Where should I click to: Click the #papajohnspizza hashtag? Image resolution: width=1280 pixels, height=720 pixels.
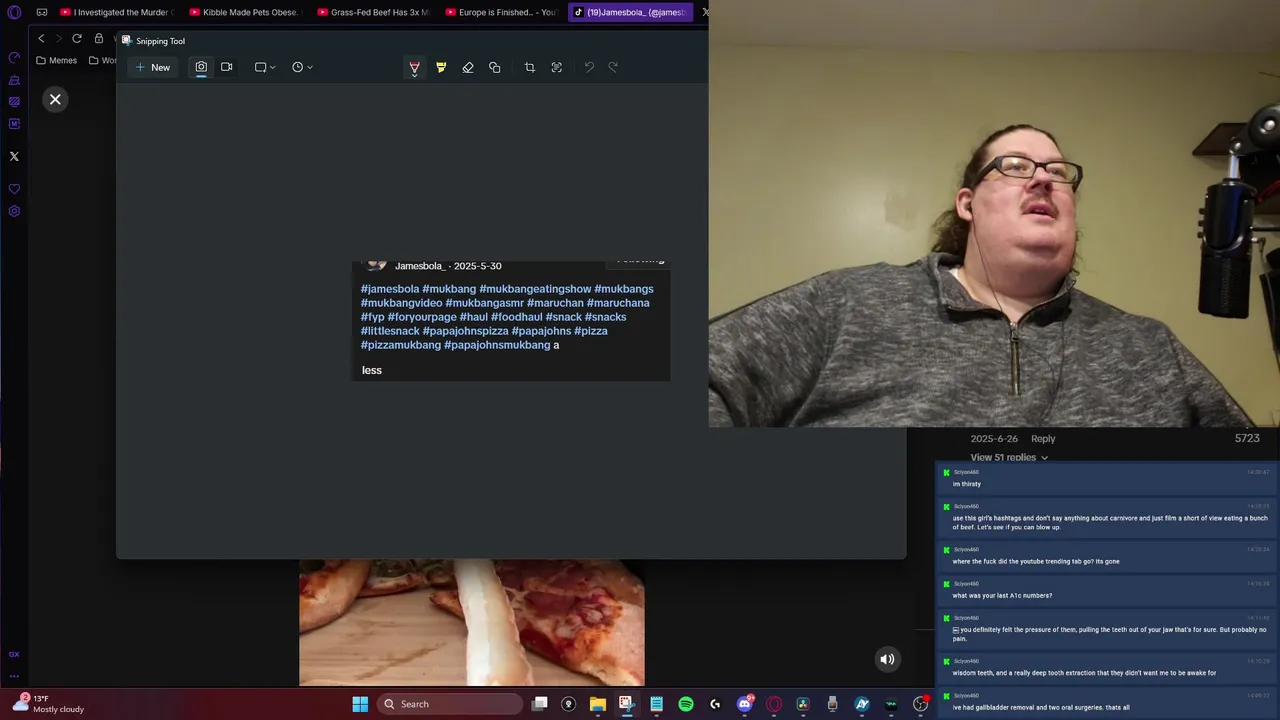pos(466,331)
